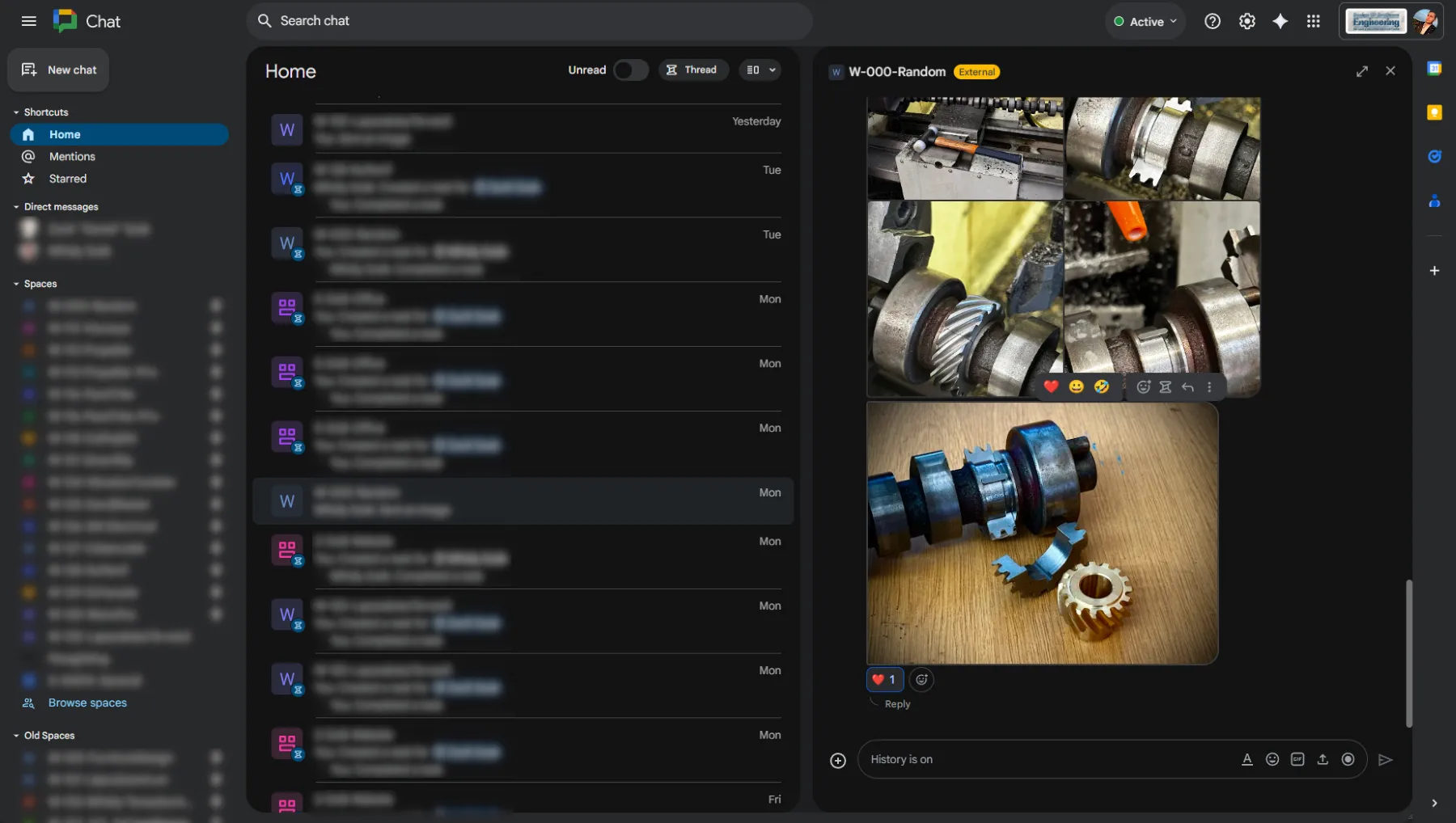Open Chat settings gear
The height and width of the screenshot is (823, 1456).
pyautogui.click(x=1246, y=22)
